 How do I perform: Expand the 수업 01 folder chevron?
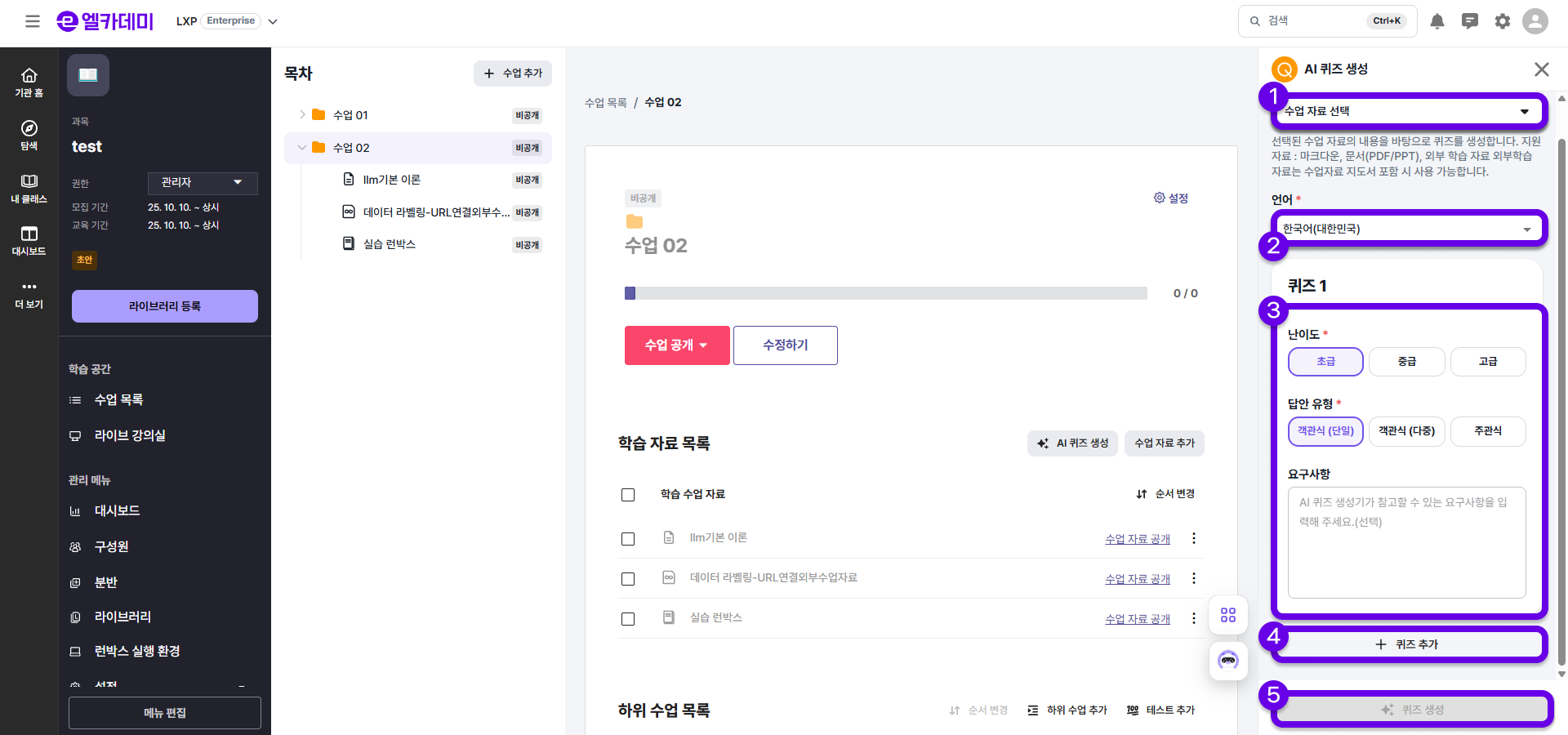302,115
